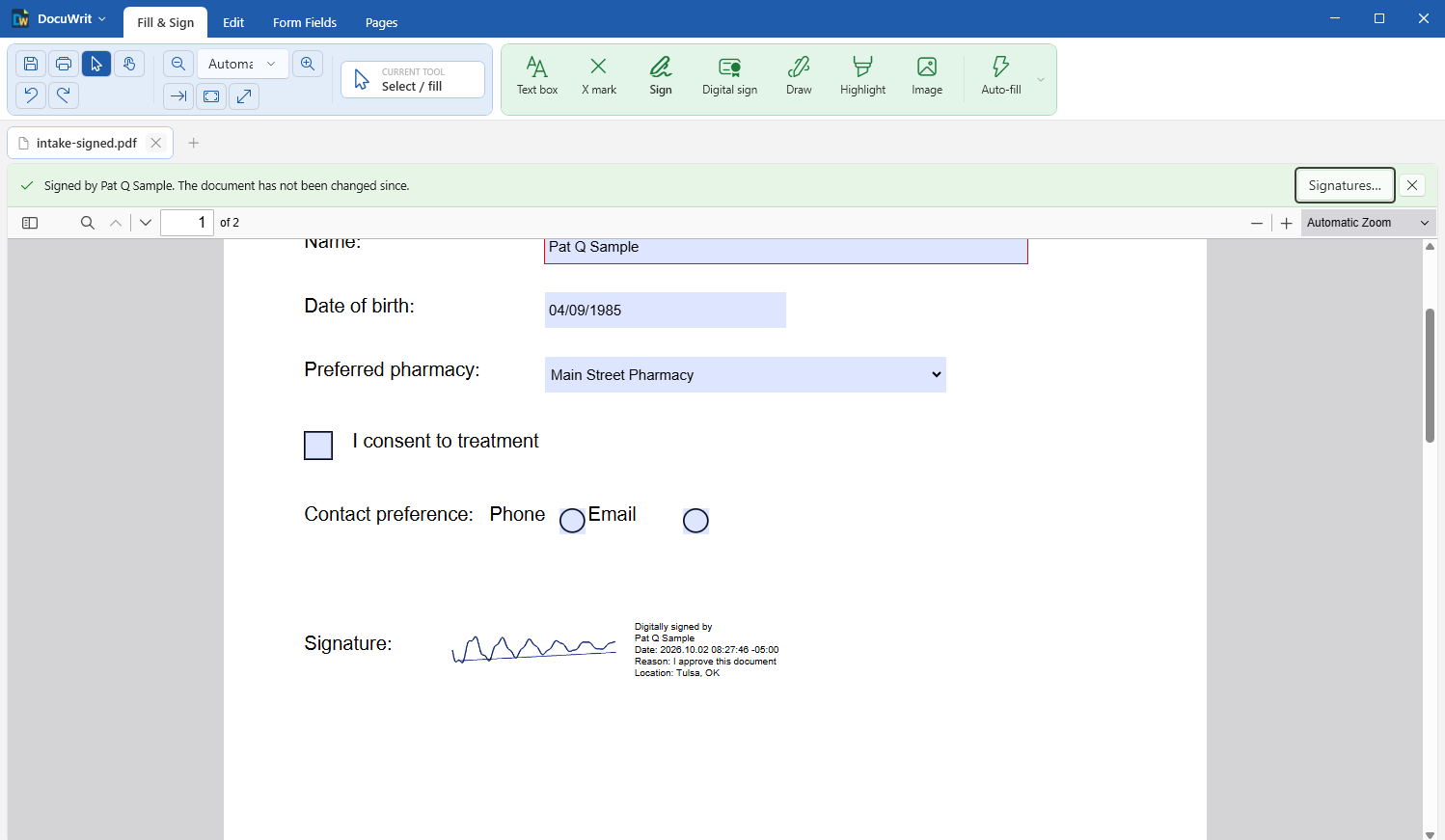The width and height of the screenshot is (1445, 840).
Task: Click the Date of birth field
Action: tap(666, 311)
